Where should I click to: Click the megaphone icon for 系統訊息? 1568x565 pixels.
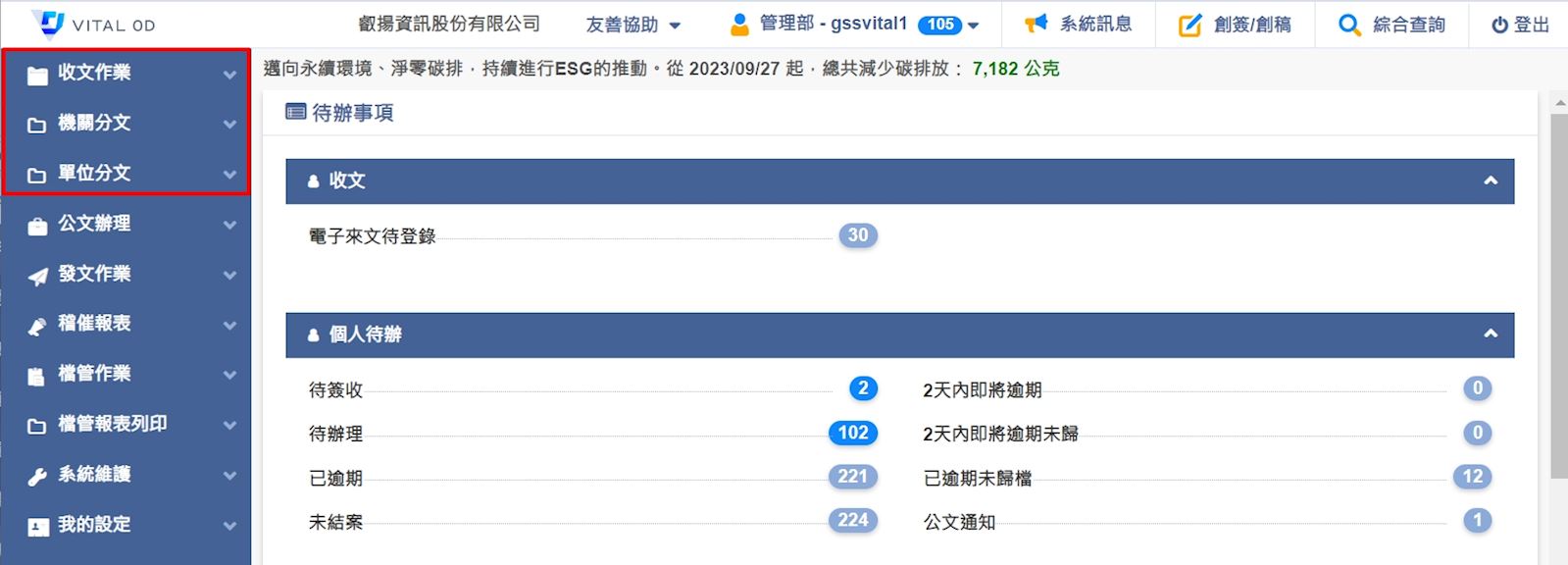click(x=1036, y=24)
